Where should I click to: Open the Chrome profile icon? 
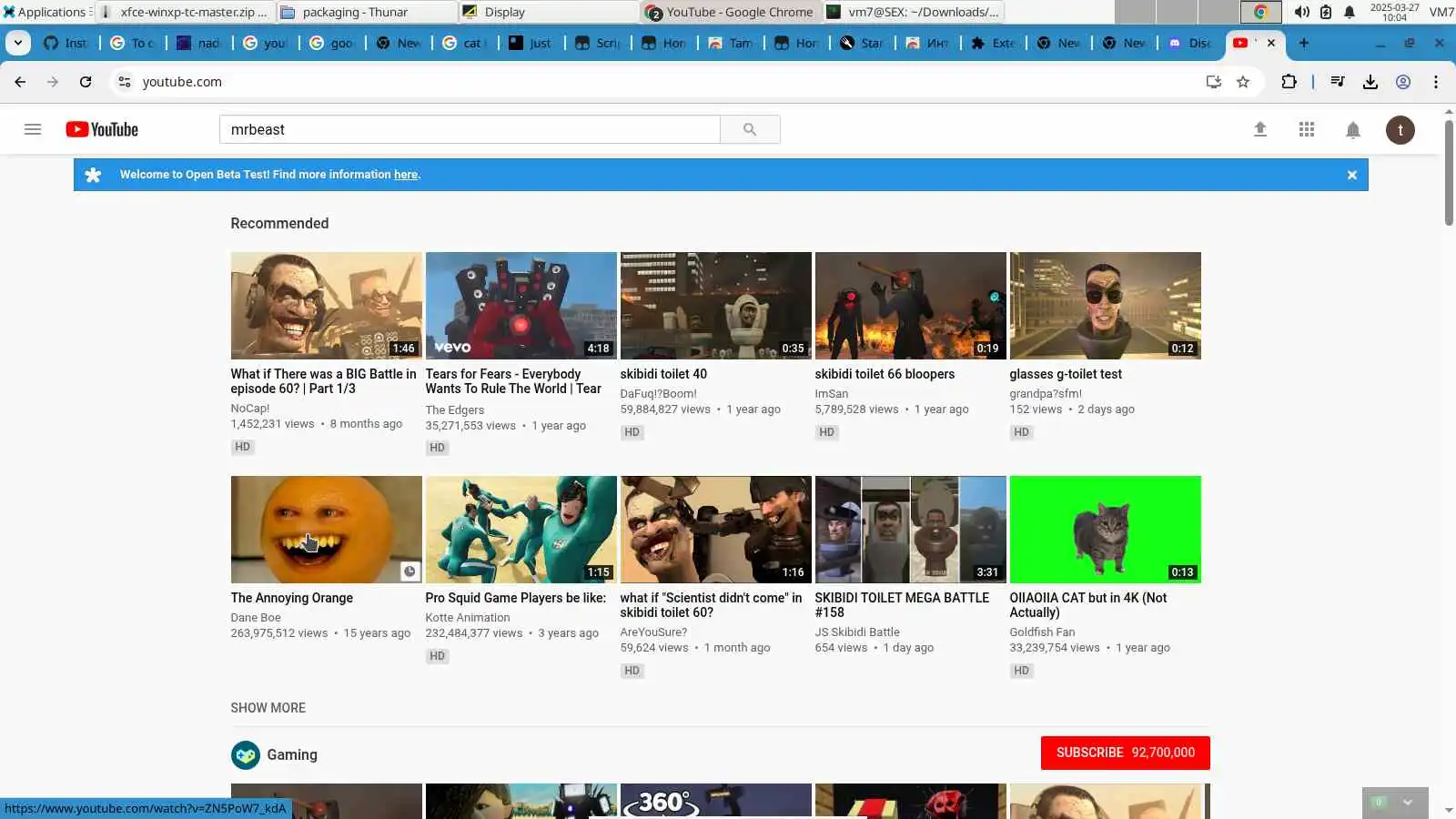click(1403, 82)
